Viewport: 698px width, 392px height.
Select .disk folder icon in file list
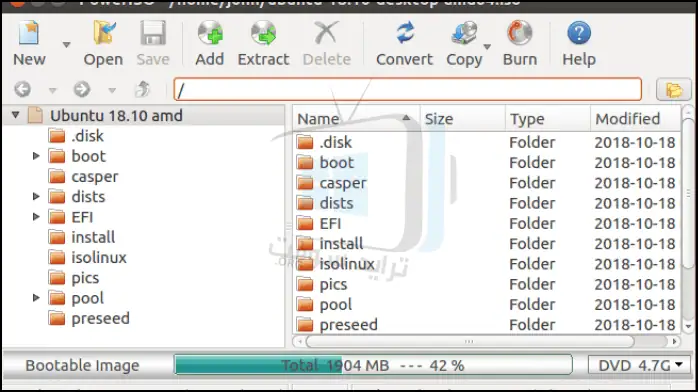coord(305,142)
